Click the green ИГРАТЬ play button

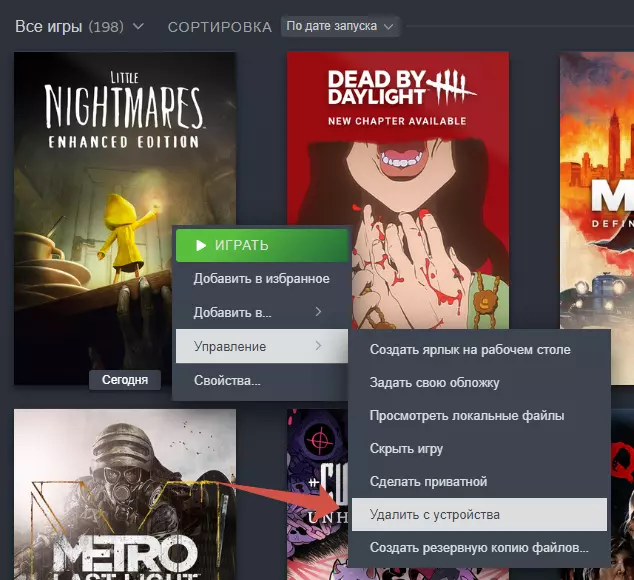[262, 246]
